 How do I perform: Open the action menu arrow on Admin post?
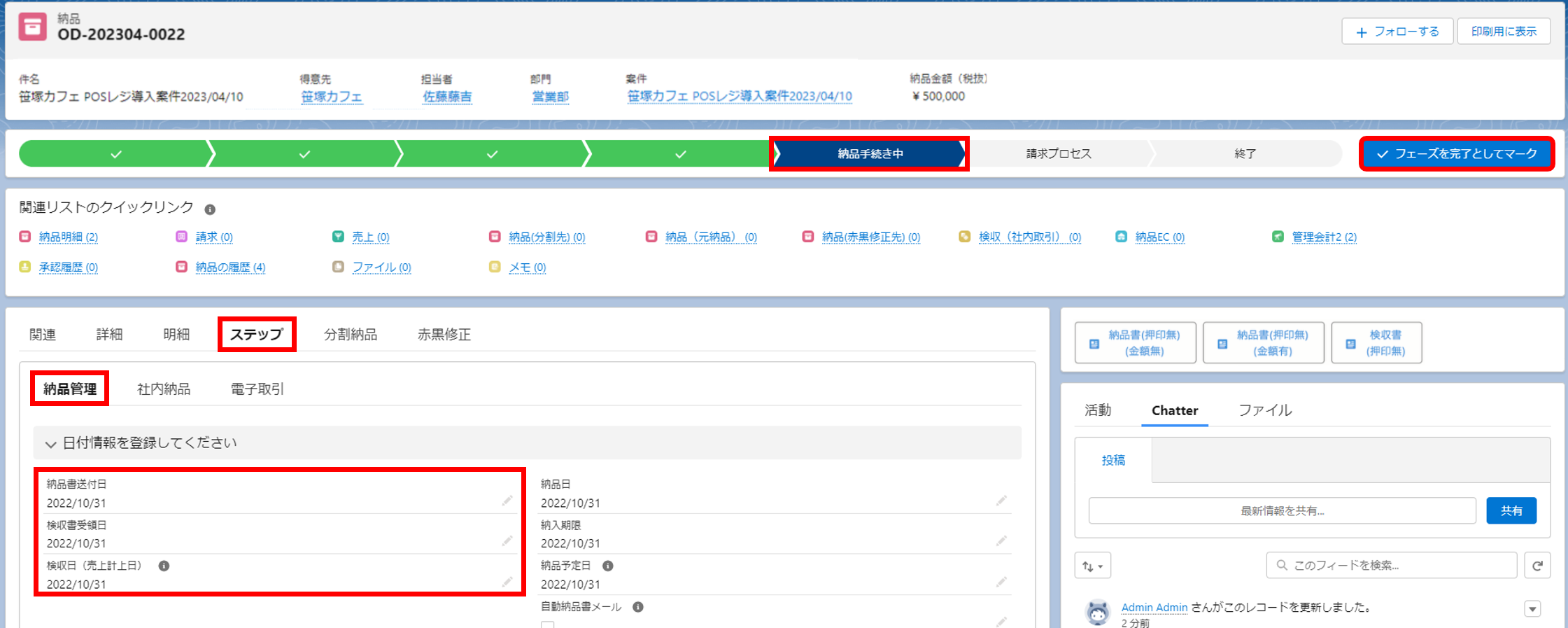coord(1532,609)
